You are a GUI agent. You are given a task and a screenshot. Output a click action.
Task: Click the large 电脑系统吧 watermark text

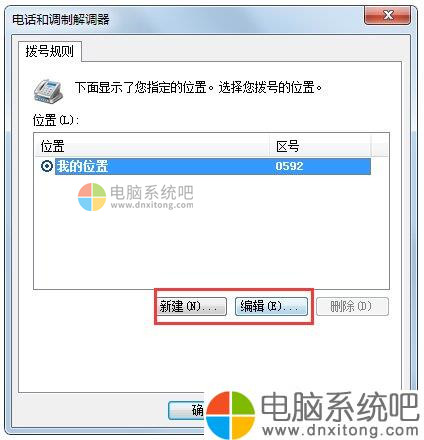pyautogui.click(x=339, y=407)
